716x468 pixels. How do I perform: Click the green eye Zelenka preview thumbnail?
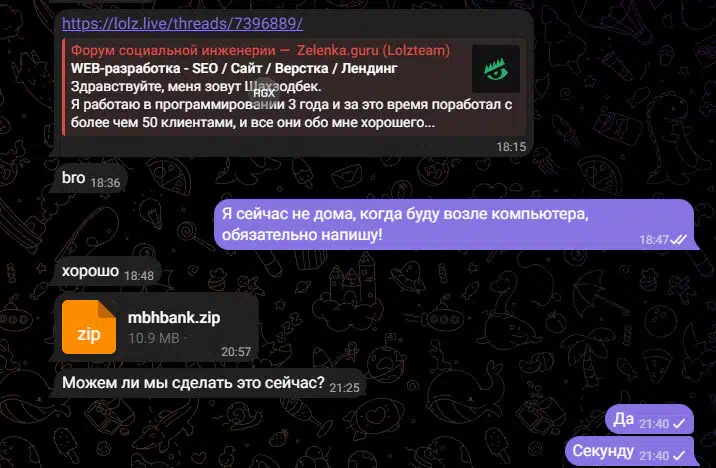click(495, 69)
